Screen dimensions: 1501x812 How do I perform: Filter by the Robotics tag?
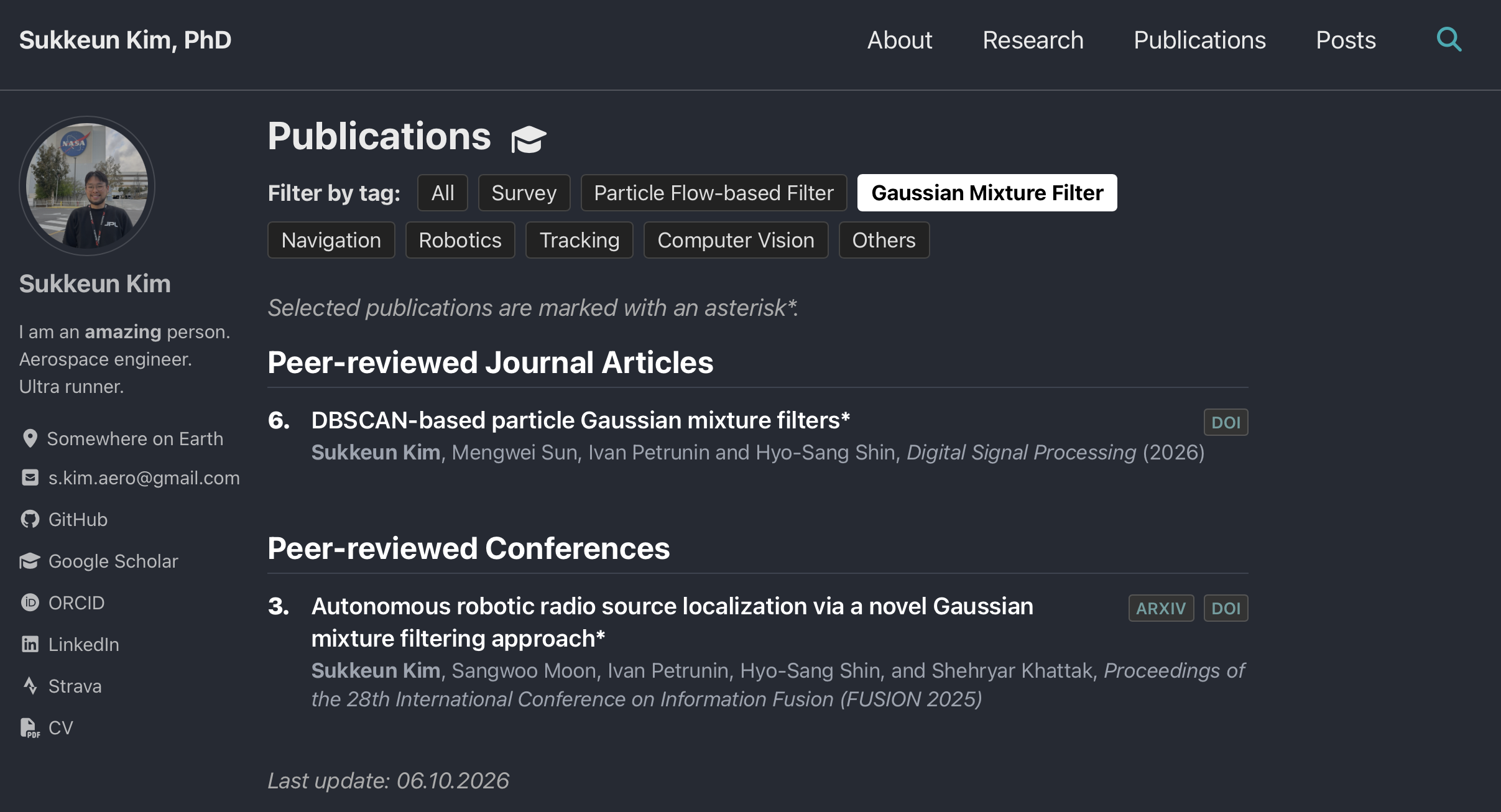point(460,240)
